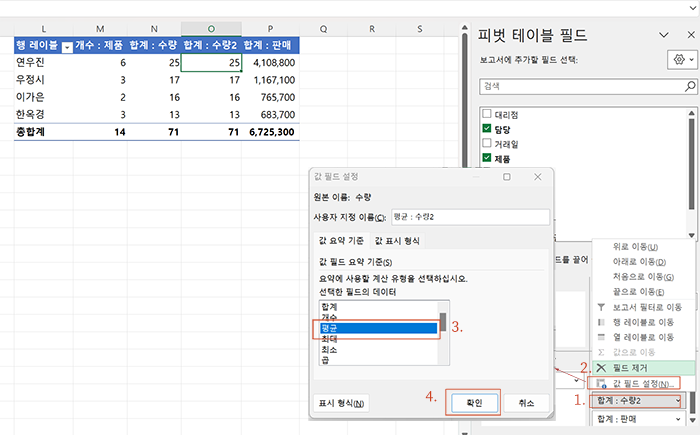Click the field list scroll-up arrow
700x435 pixels.
pyautogui.click(x=691, y=113)
